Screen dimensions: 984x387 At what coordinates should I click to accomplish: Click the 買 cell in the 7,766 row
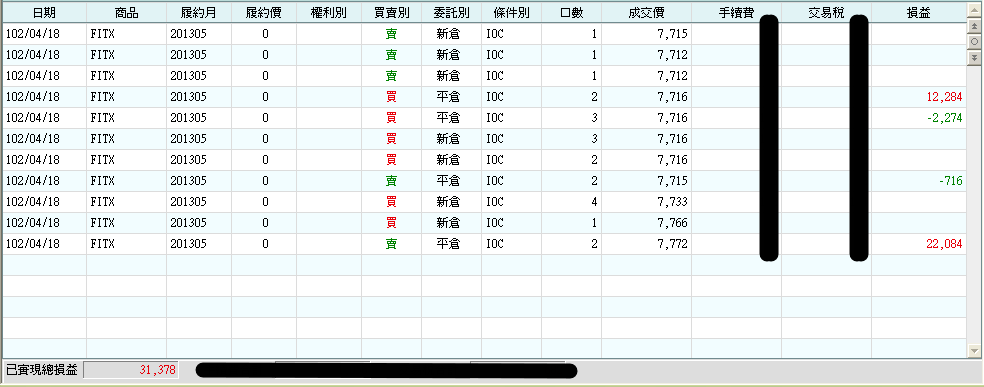(391, 223)
